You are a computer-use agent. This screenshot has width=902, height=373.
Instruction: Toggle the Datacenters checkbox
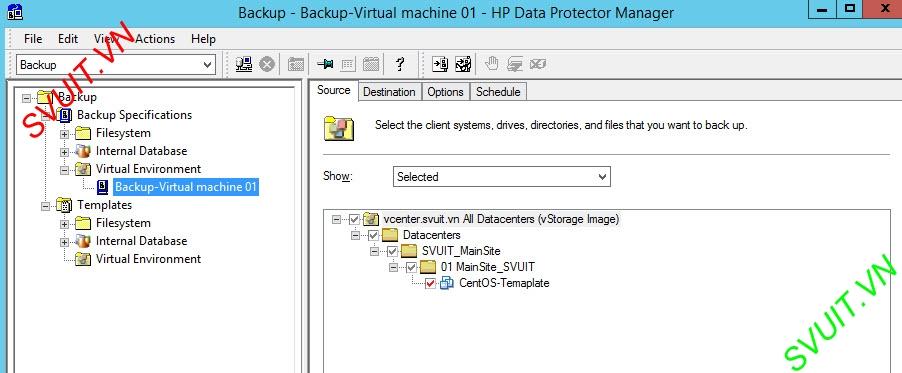tap(373, 235)
